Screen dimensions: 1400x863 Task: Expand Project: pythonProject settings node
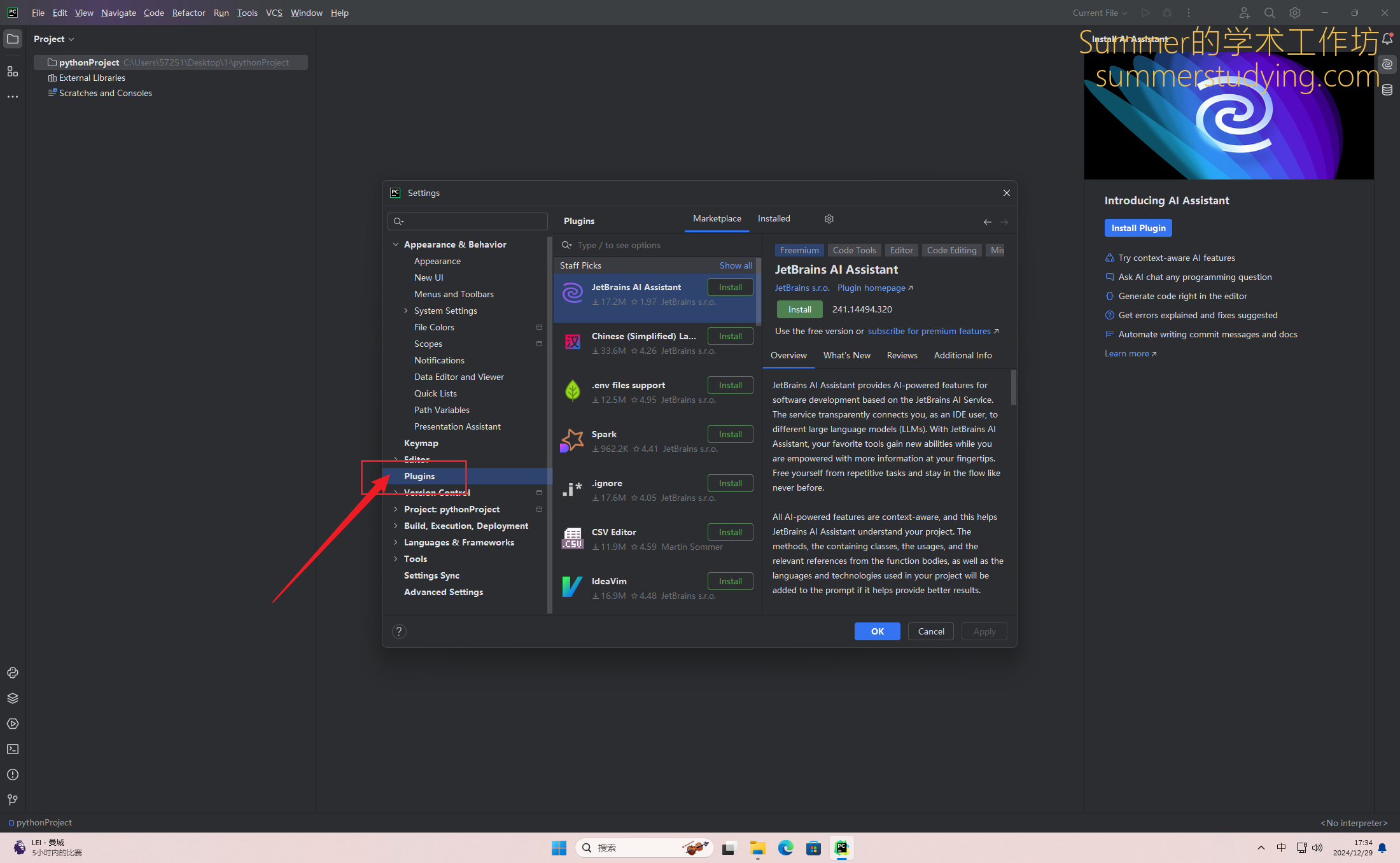[x=396, y=509]
